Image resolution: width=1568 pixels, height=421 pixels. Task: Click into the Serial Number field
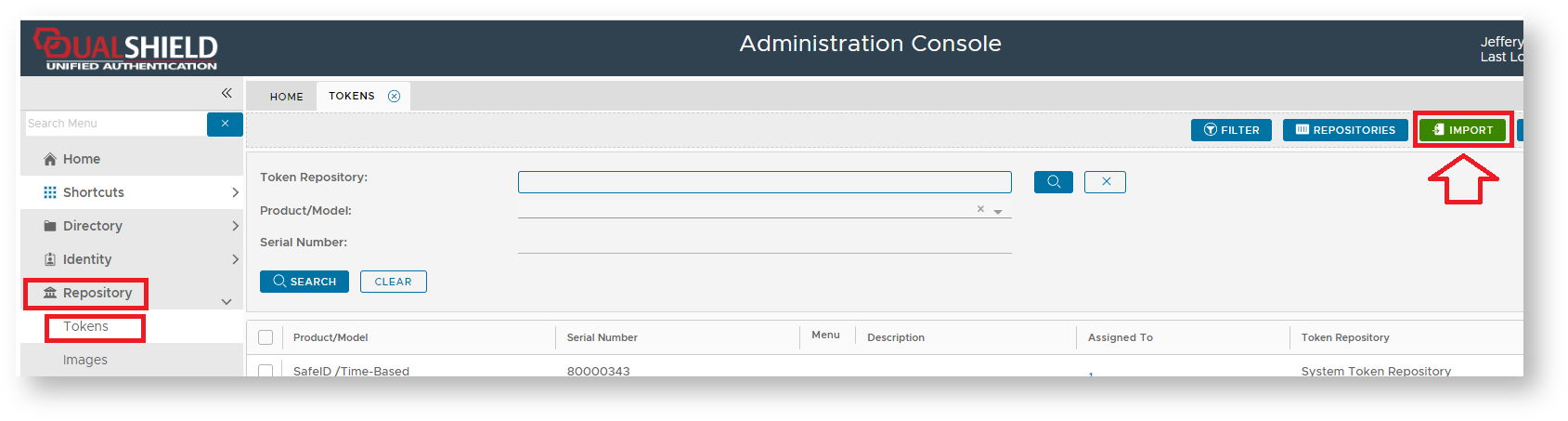(764, 243)
